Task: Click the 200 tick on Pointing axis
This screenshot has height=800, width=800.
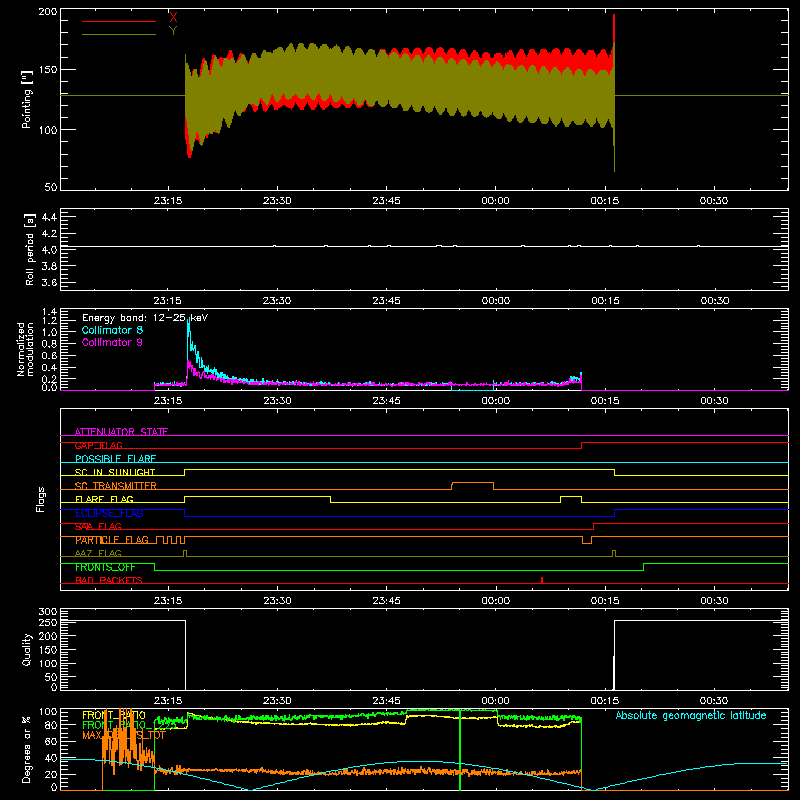Action: (48, 11)
